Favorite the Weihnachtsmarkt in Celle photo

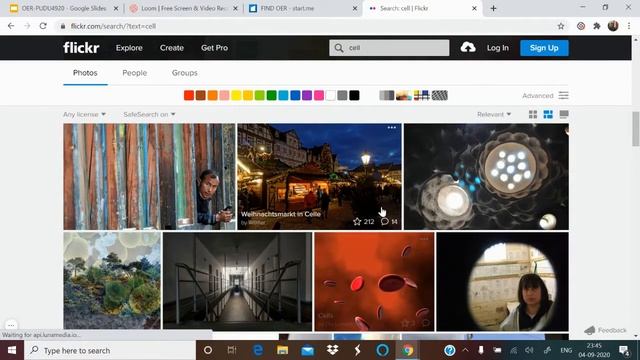pos(357,222)
